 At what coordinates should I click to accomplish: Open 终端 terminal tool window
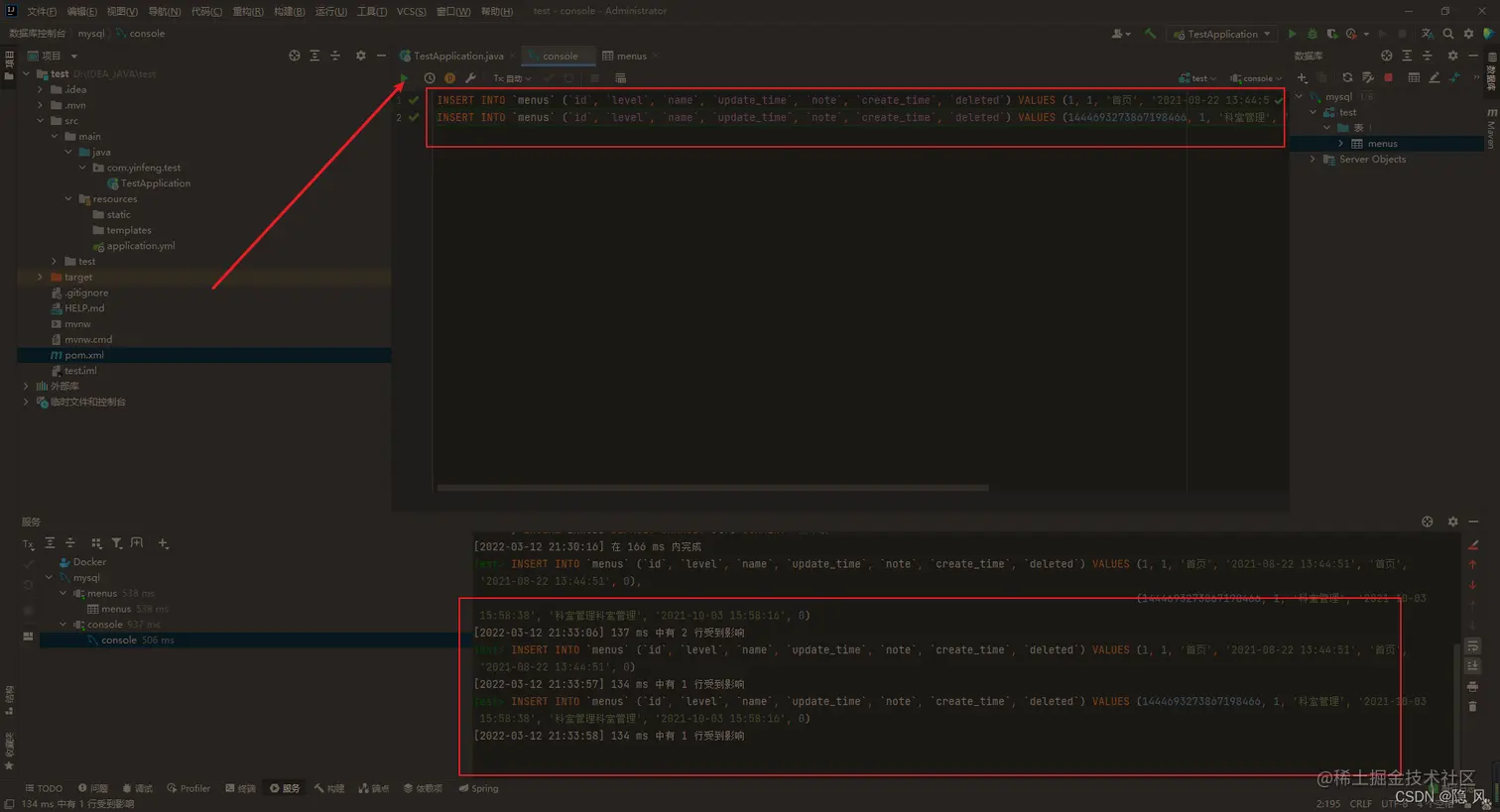(x=240, y=789)
